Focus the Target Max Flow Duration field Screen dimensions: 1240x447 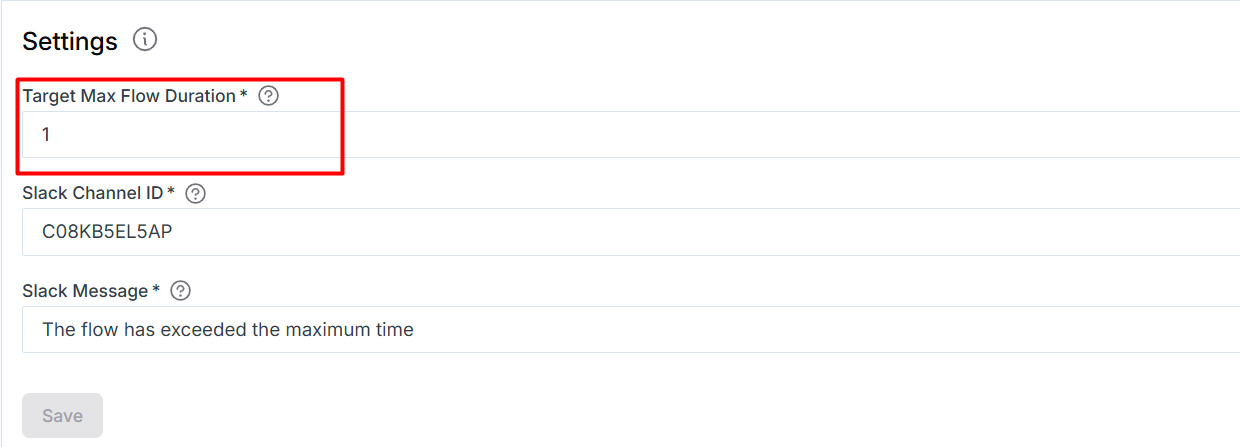tap(631, 134)
